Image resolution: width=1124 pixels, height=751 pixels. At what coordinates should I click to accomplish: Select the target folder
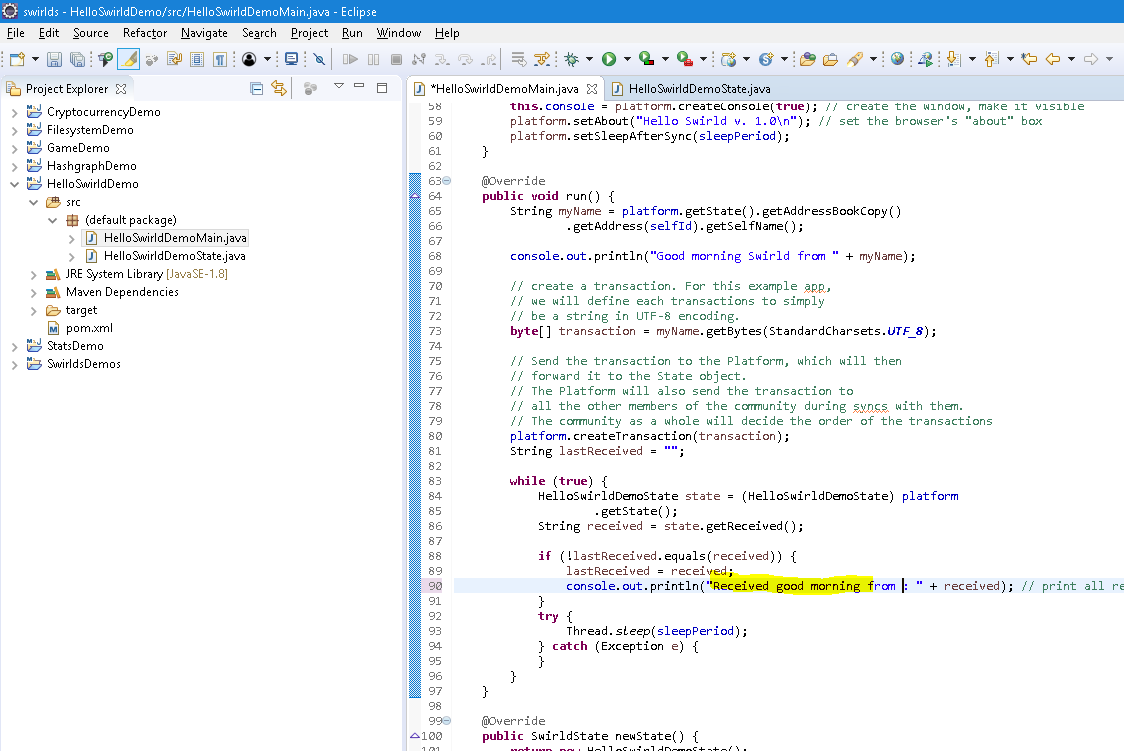81,310
